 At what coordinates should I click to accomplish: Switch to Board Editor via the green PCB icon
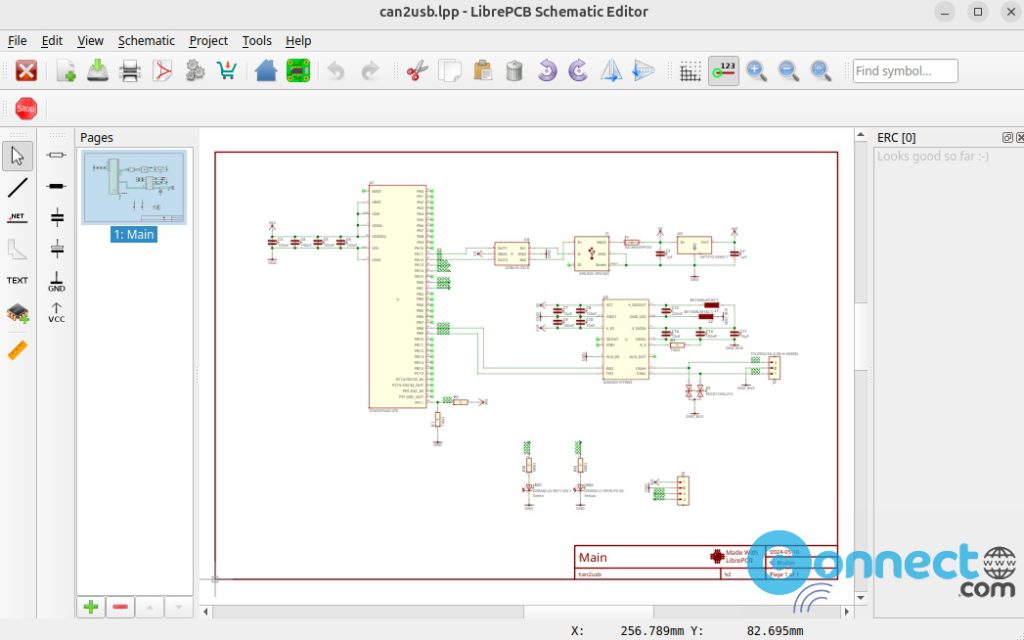(298, 71)
